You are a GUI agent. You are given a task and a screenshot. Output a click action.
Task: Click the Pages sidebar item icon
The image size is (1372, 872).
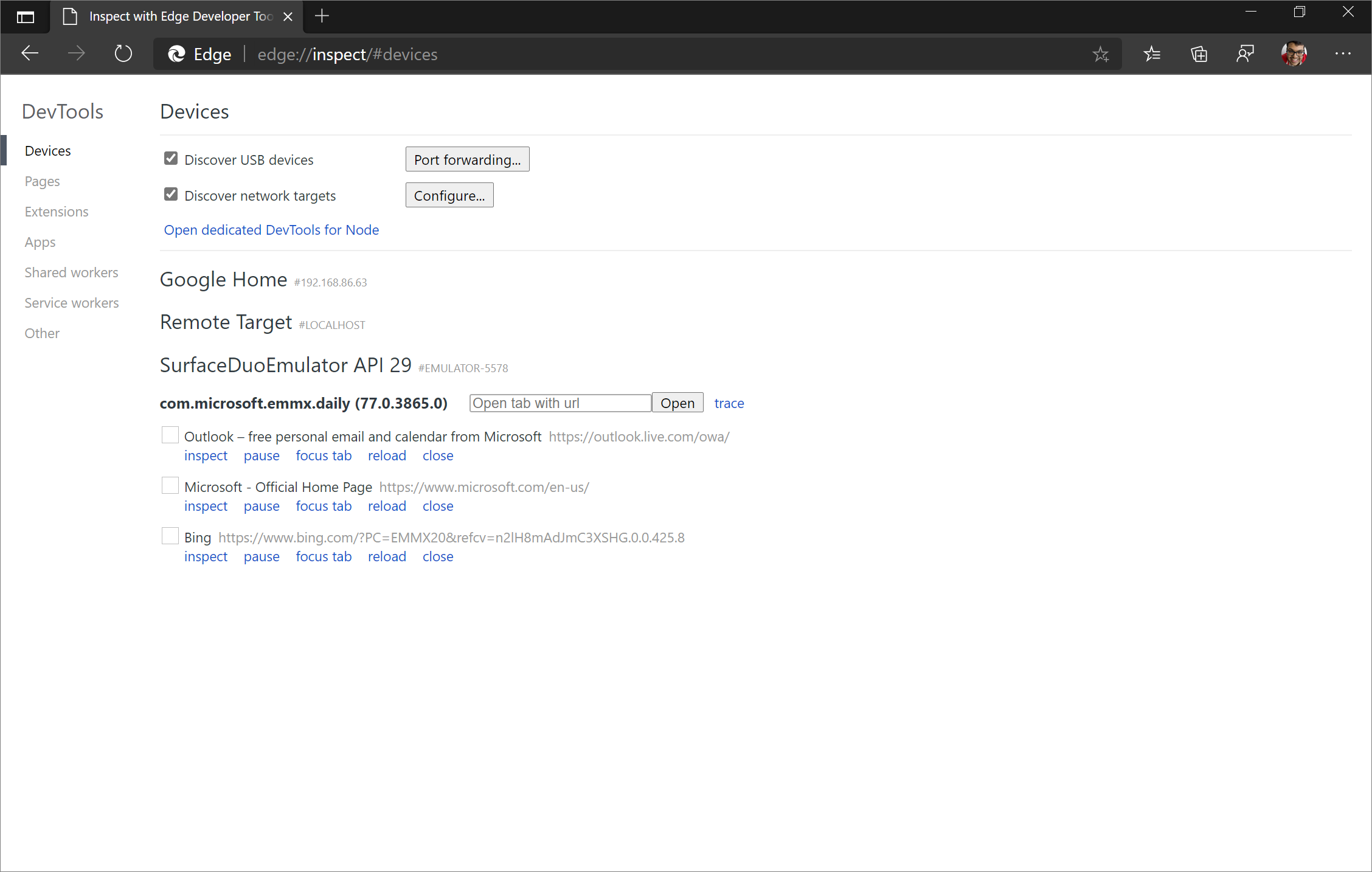click(42, 181)
